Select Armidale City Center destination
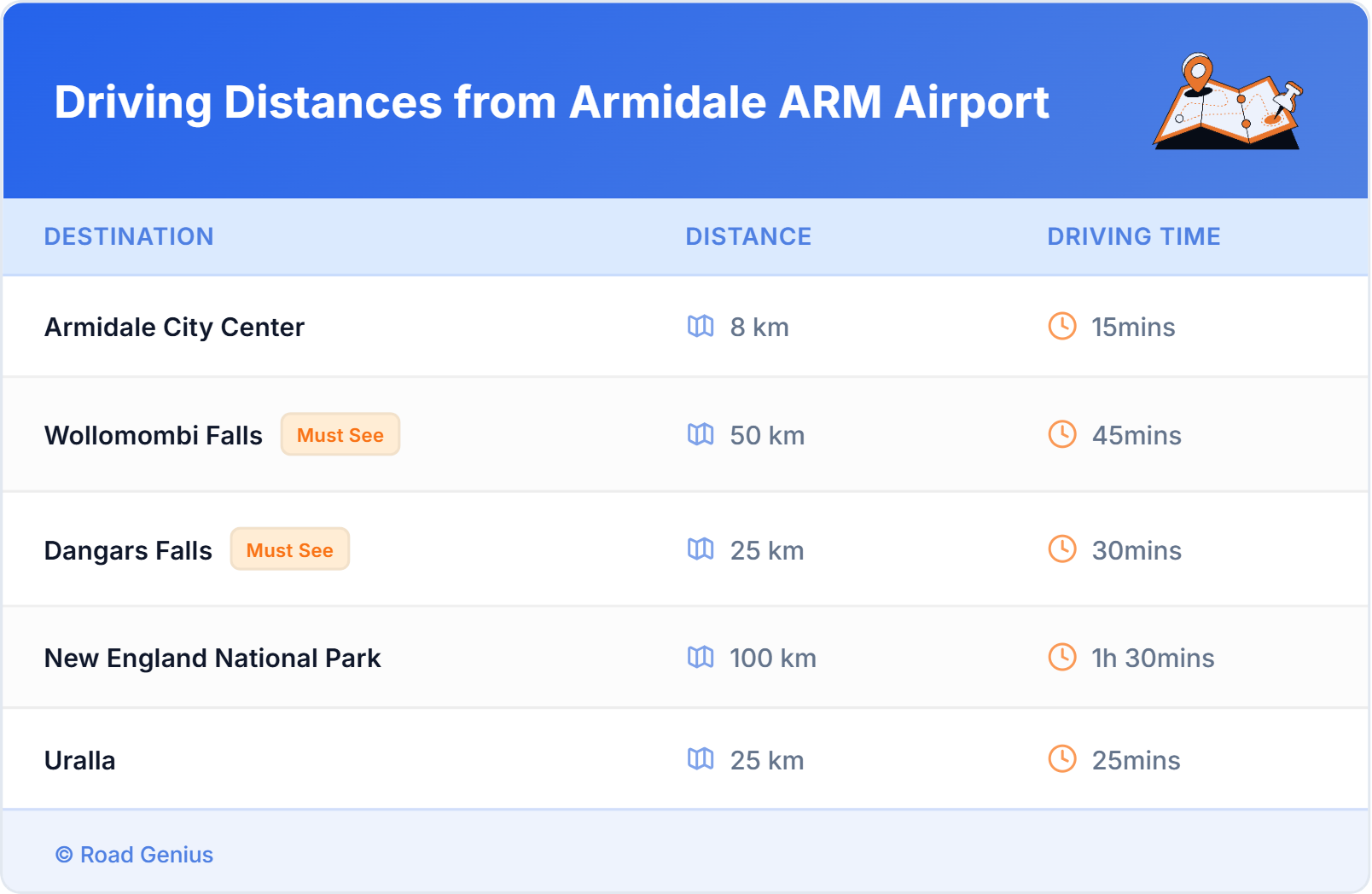 click(x=174, y=328)
